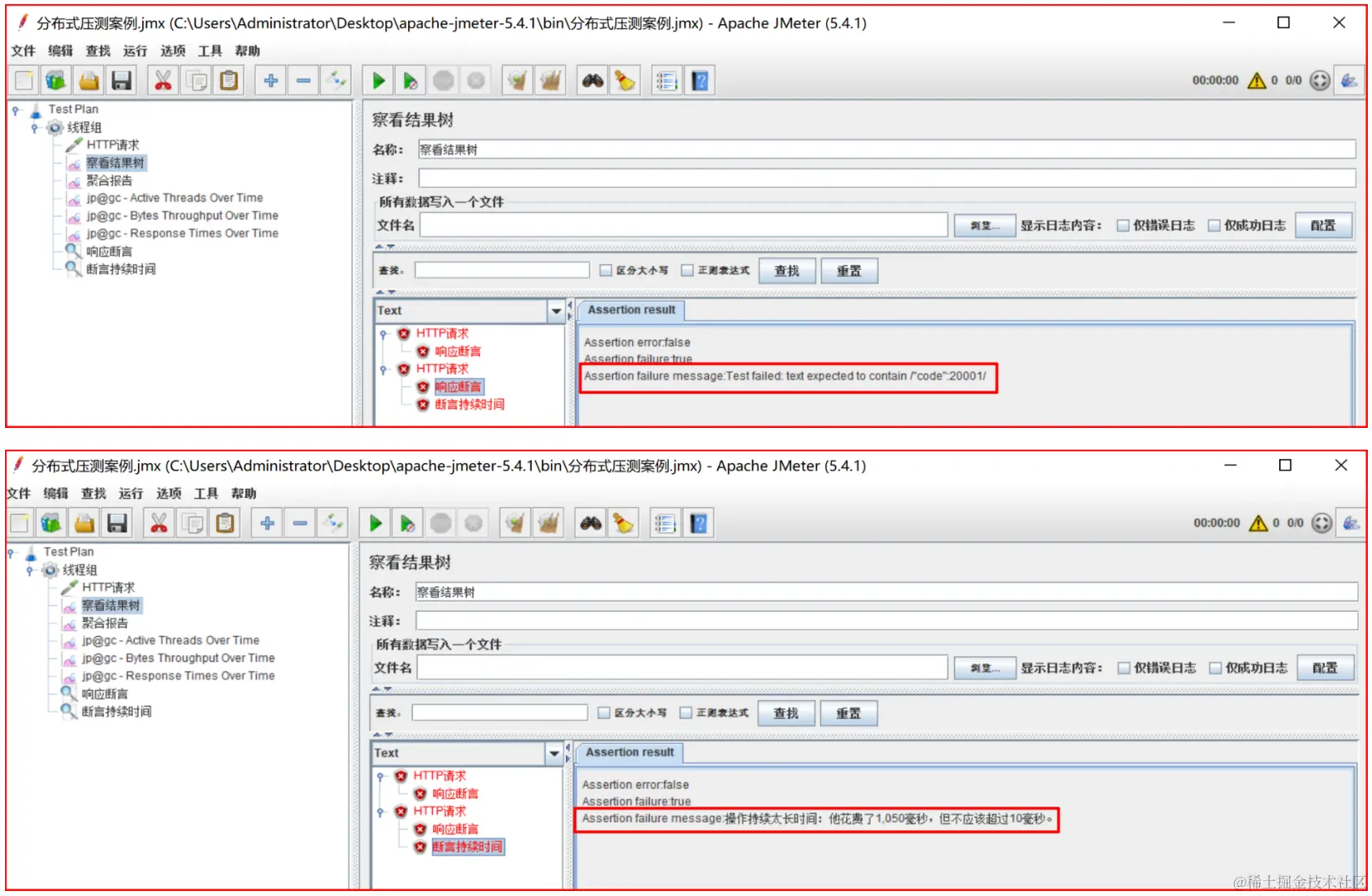Toggle 正则表达式 checkbox in top window
Screen dimensions: 1372x896
tap(687, 270)
